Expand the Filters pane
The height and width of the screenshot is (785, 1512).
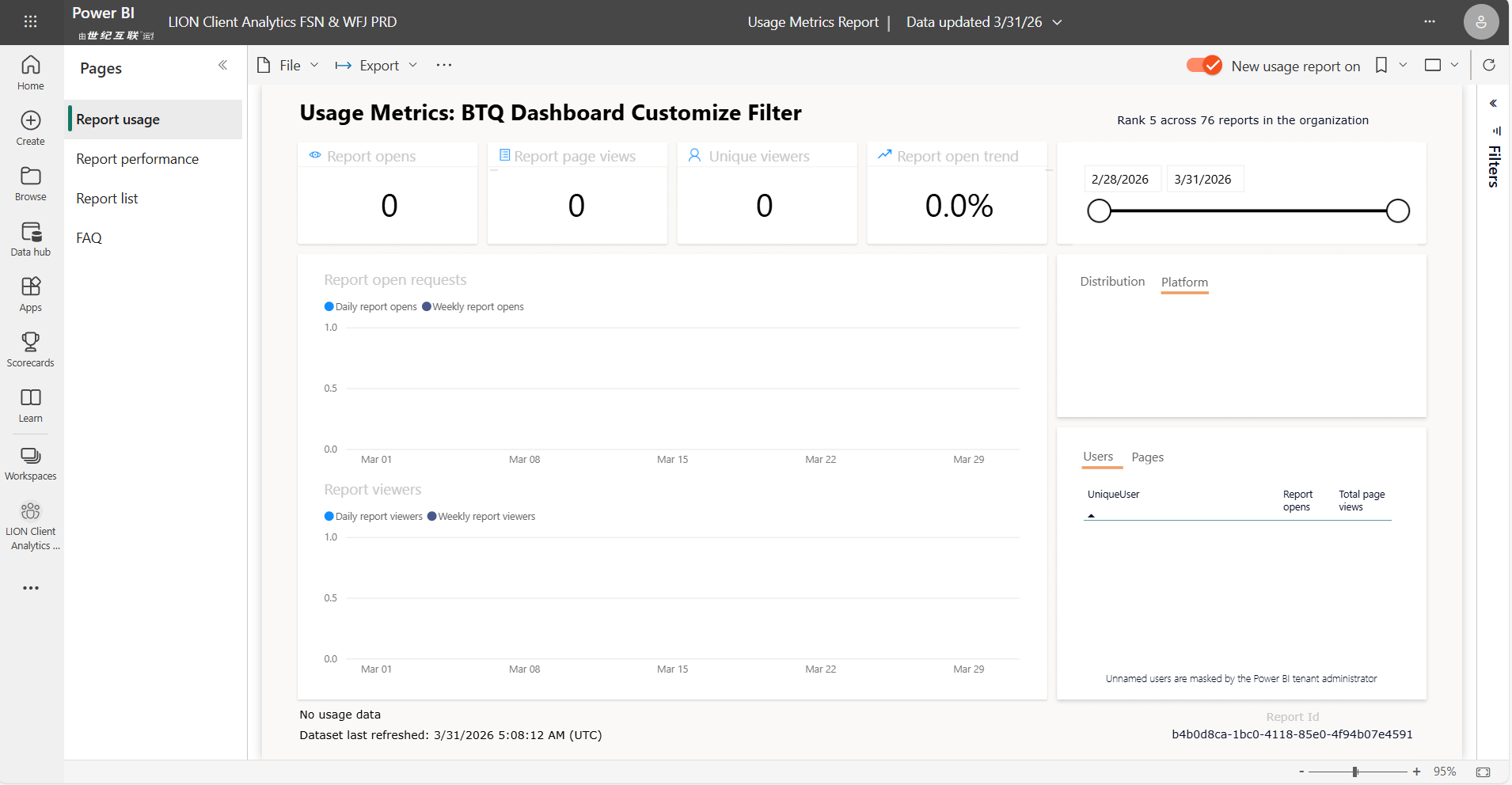(x=1493, y=103)
